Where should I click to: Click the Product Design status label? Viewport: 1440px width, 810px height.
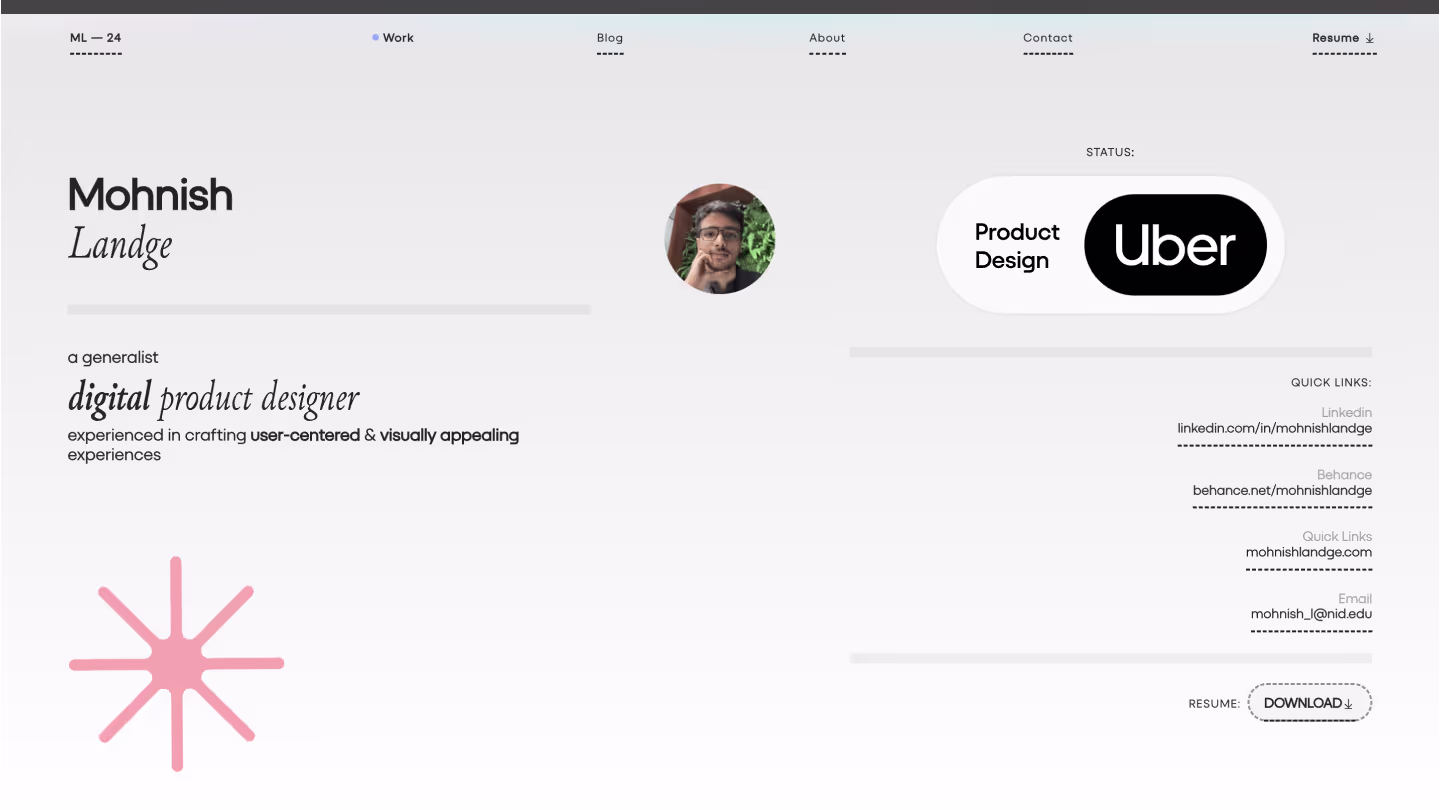[1016, 246]
